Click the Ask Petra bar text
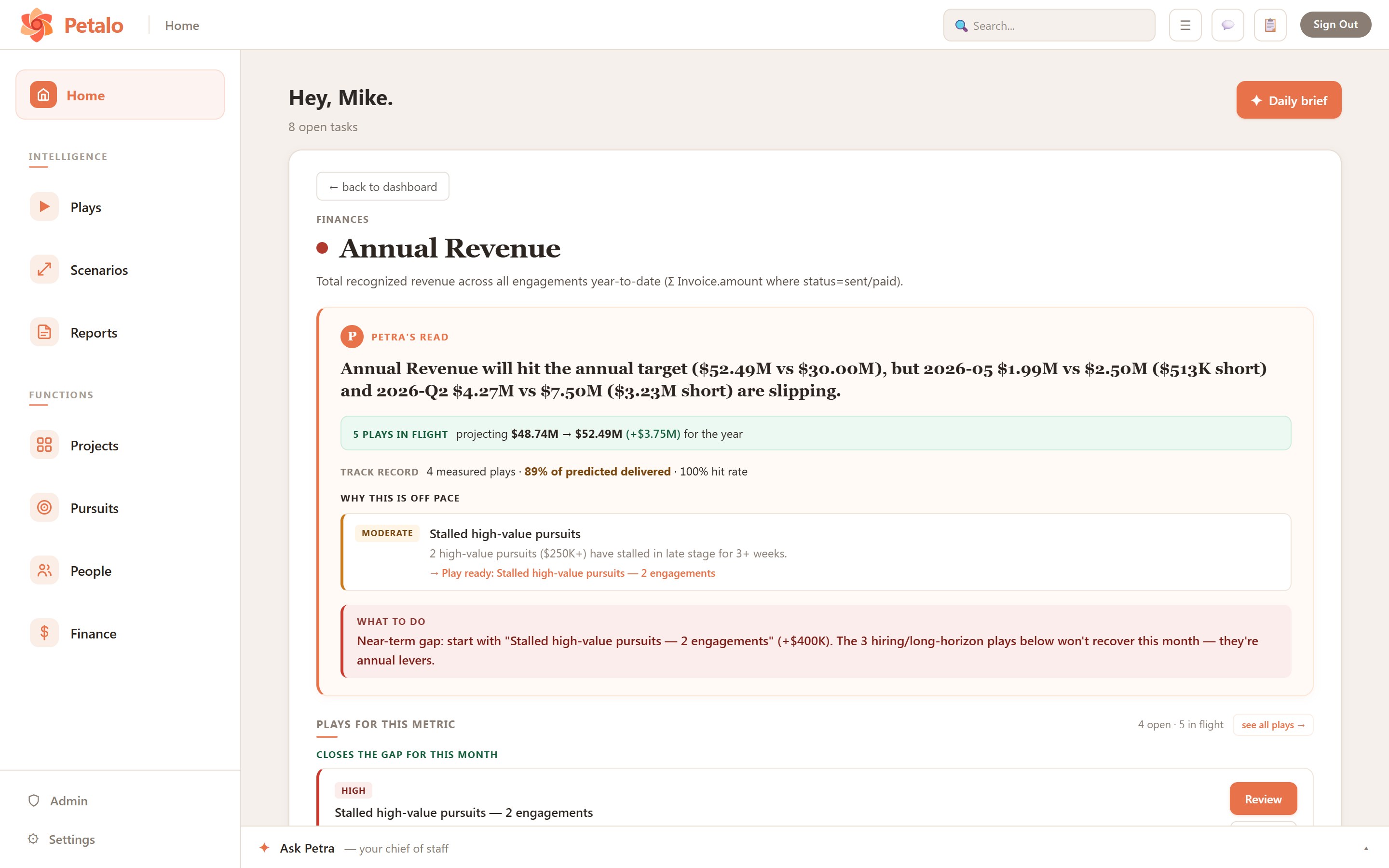Screen dimensions: 1389x868 (364, 848)
